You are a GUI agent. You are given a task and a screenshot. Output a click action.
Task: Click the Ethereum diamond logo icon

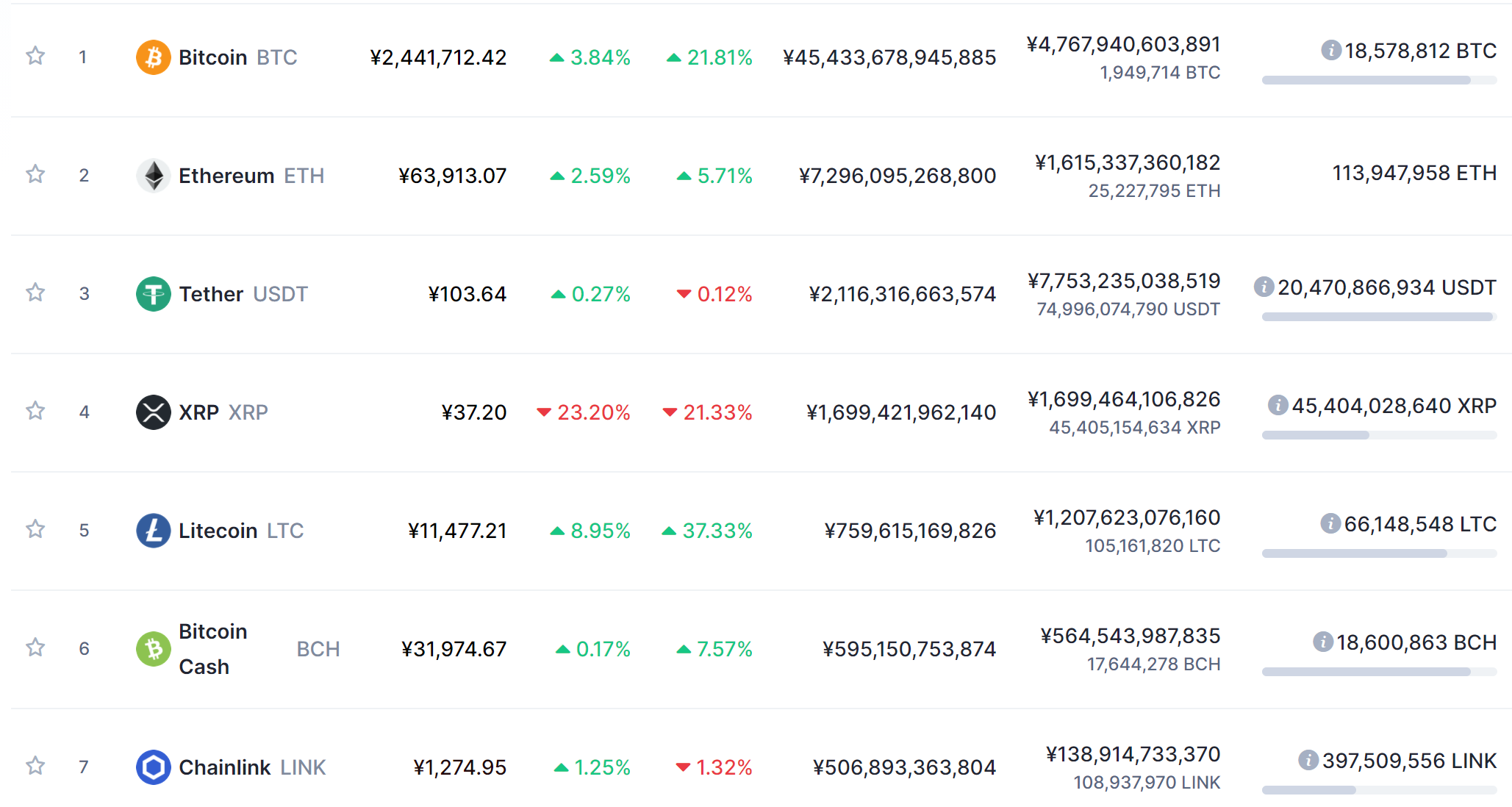(153, 176)
